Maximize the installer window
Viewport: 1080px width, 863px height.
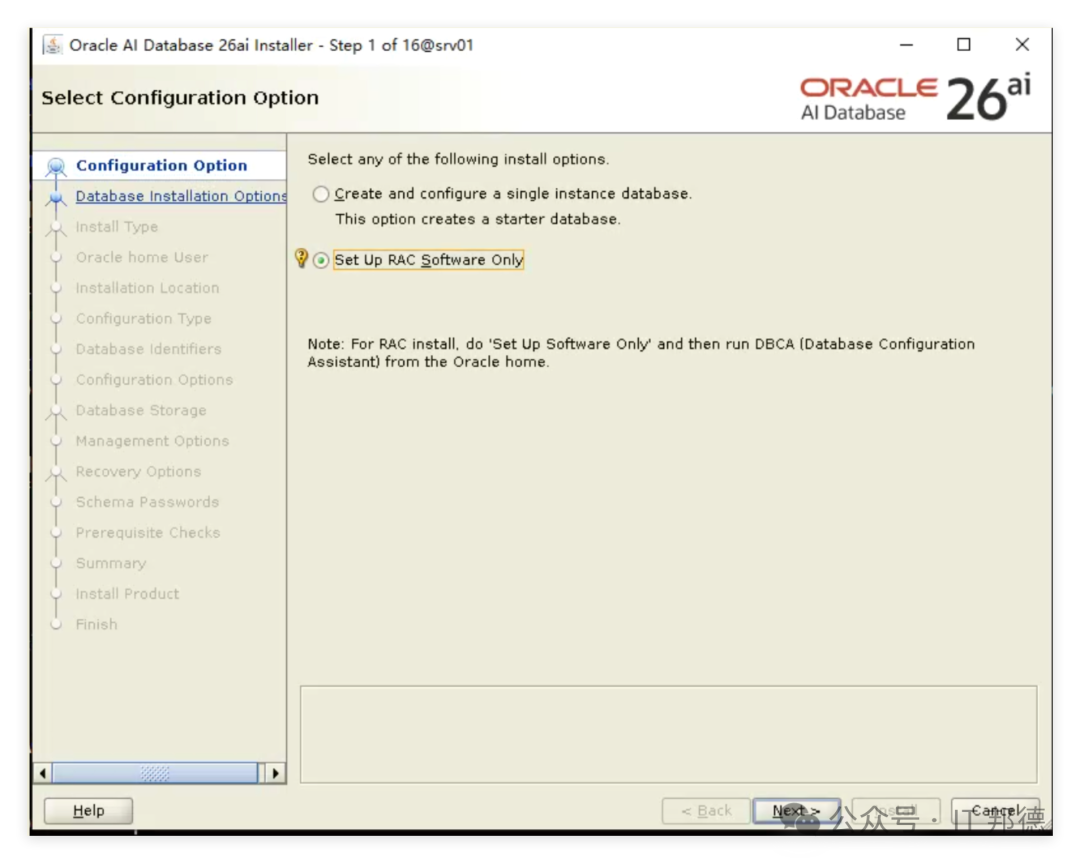(x=964, y=45)
